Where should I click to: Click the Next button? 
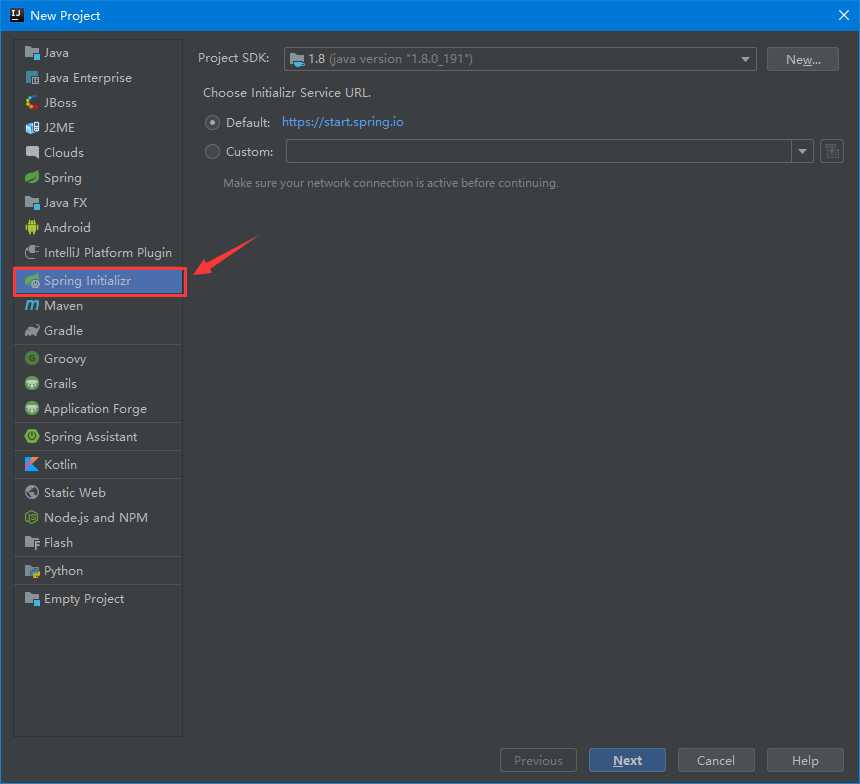pos(627,760)
